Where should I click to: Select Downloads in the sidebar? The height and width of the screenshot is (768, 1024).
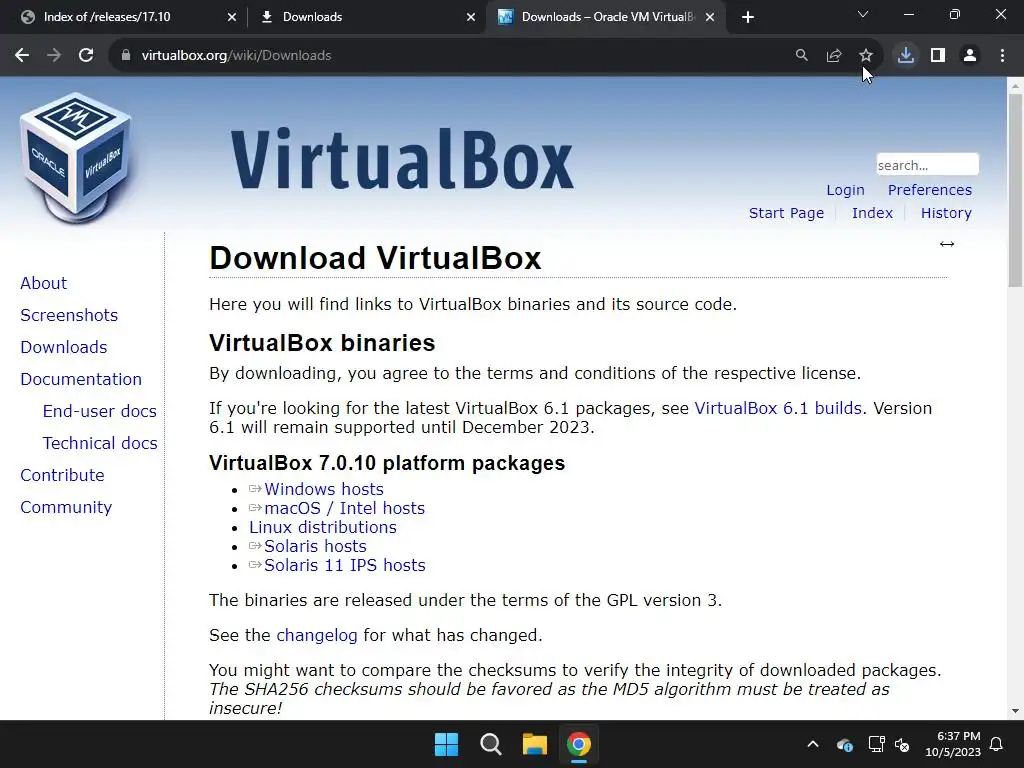(x=63, y=347)
